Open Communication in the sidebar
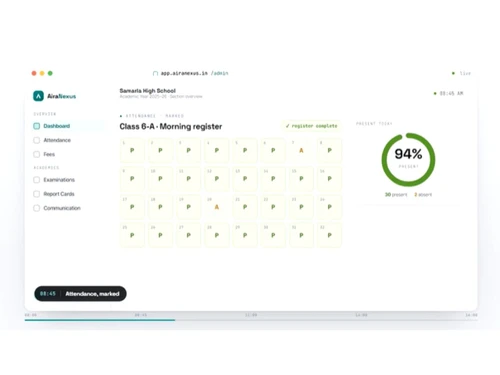This screenshot has width=500, height=375. coord(68,208)
